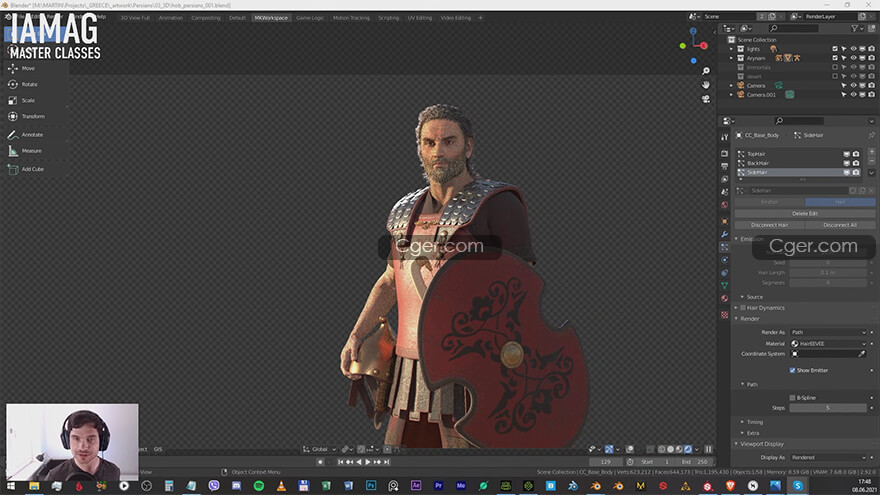Toggle render camera icon for TopHair

(x=856, y=154)
